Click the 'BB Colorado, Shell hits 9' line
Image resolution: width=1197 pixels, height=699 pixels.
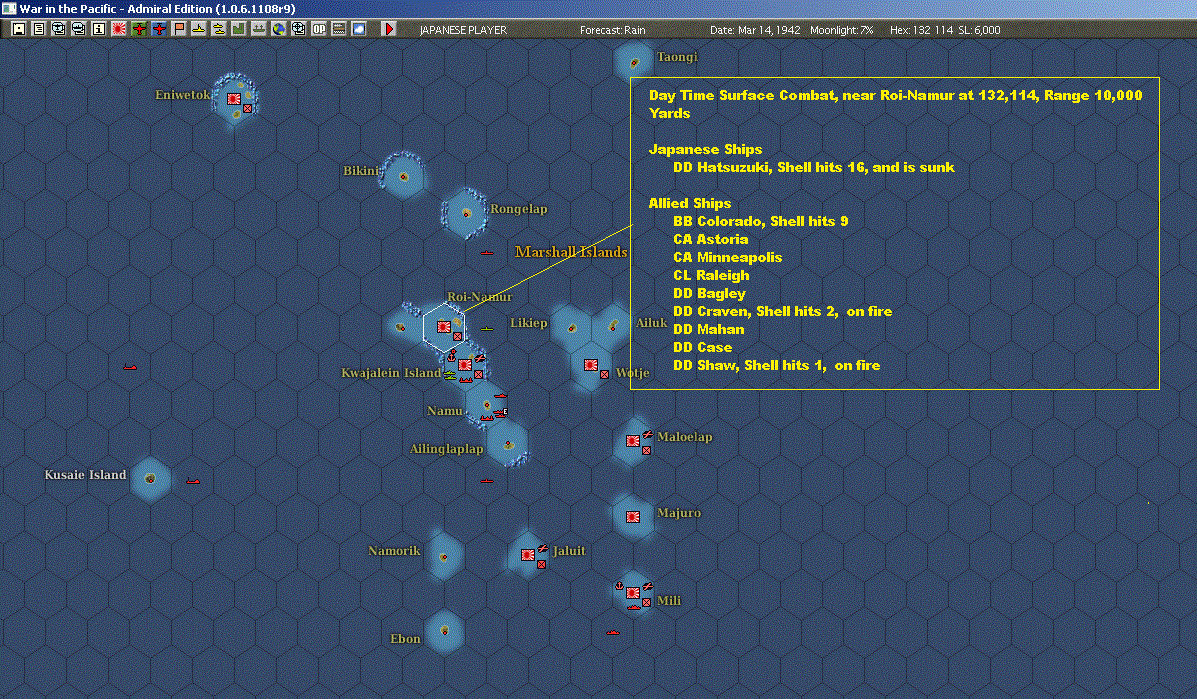[x=760, y=221]
